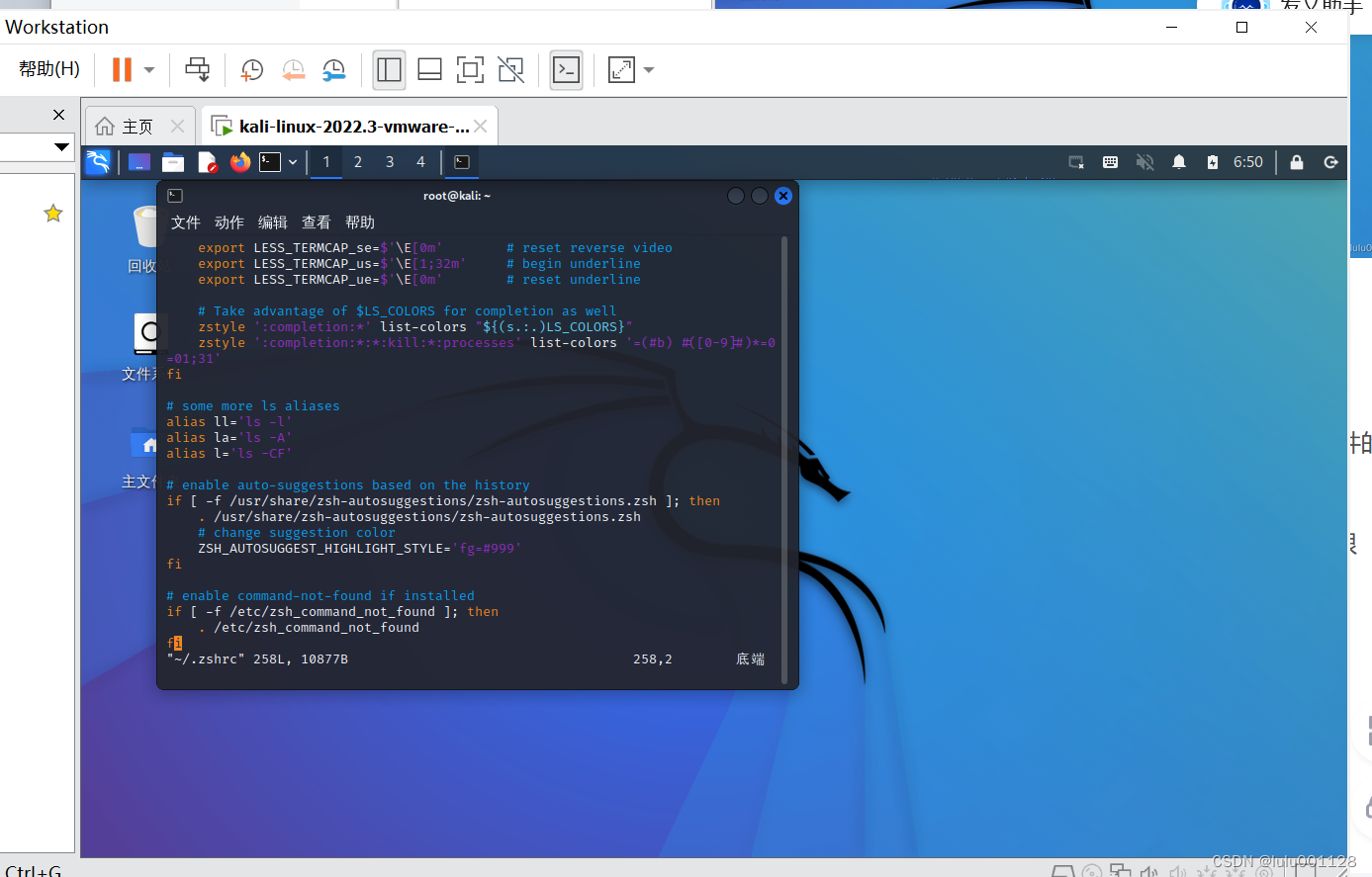
Task: Open the 查看 menu in terminal
Action: (317, 222)
